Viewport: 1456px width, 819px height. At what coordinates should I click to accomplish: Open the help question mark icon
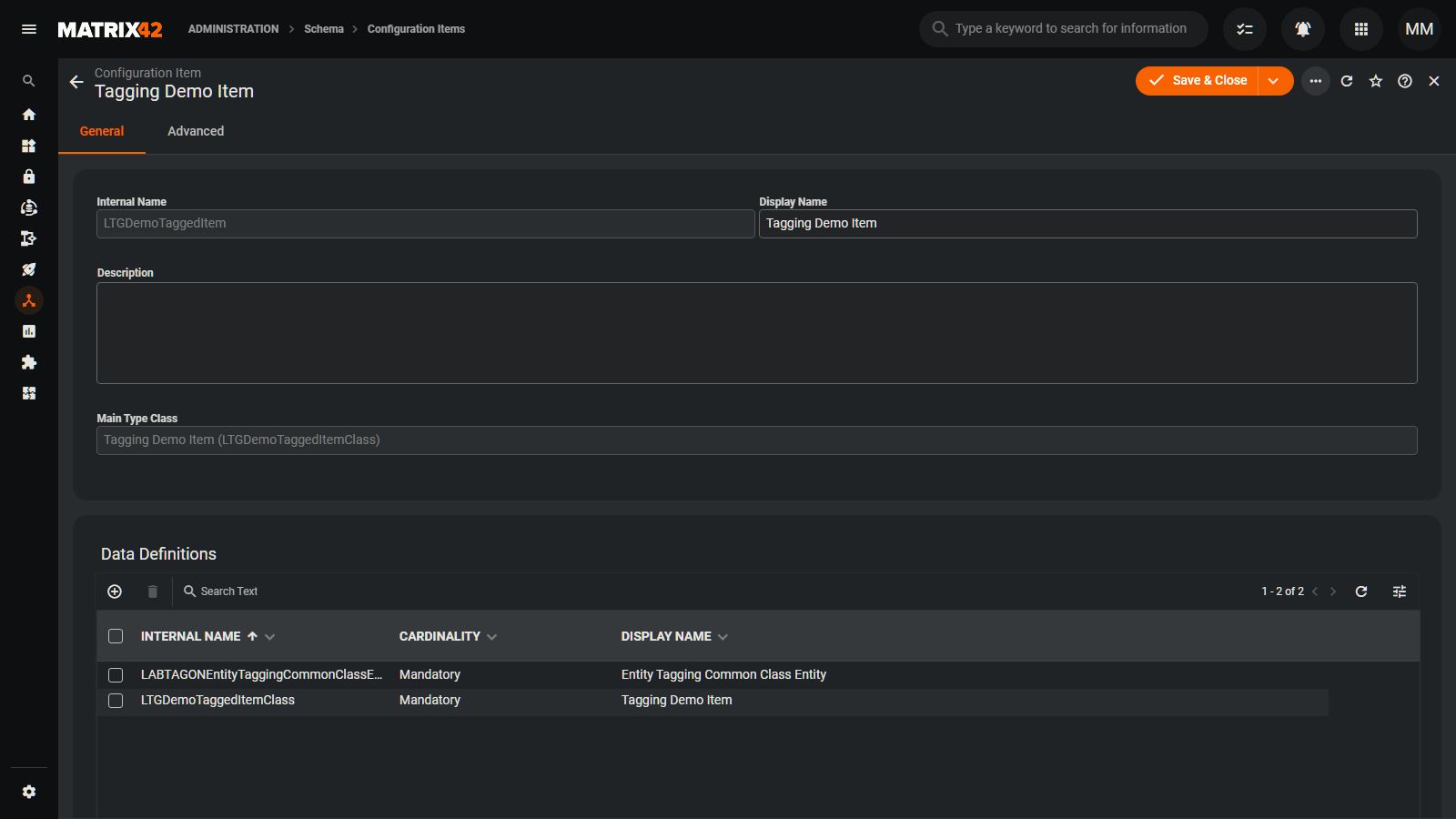[1405, 81]
